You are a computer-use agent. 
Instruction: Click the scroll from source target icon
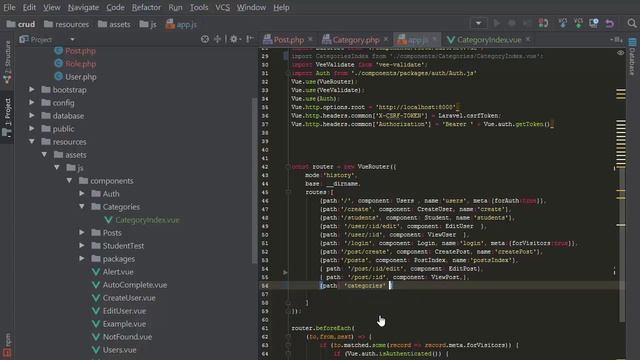(x=205, y=39)
